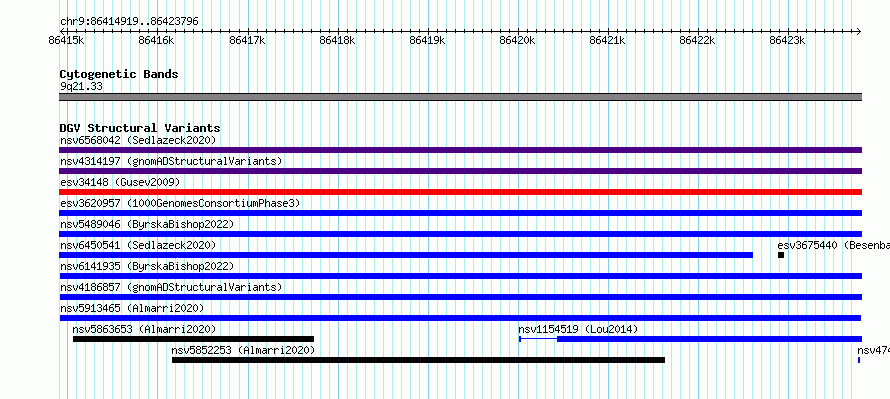Select the nsv5489046 blue variant bar
This screenshot has height=399, width=890.
tap(460, 234)
